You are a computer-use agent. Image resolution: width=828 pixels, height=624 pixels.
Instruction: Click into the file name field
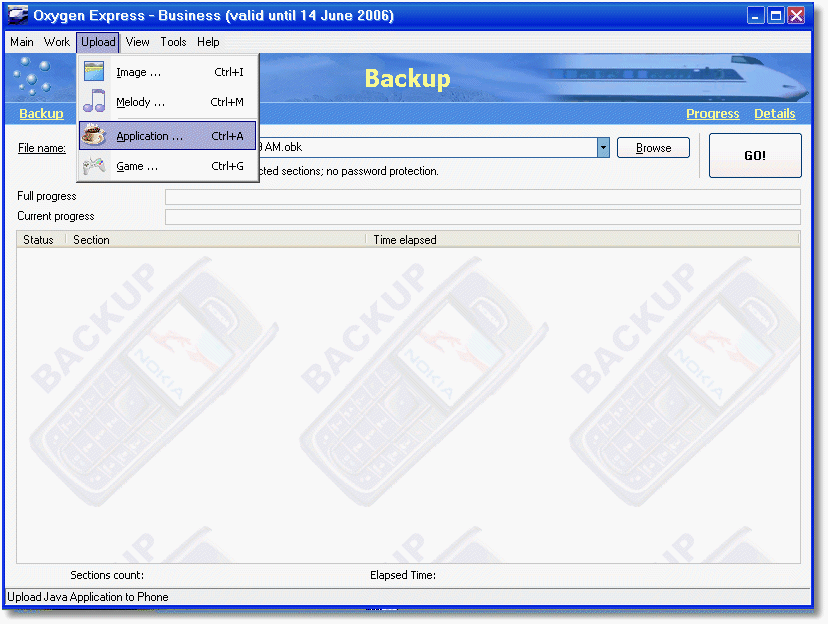click(x=428, y=147)
